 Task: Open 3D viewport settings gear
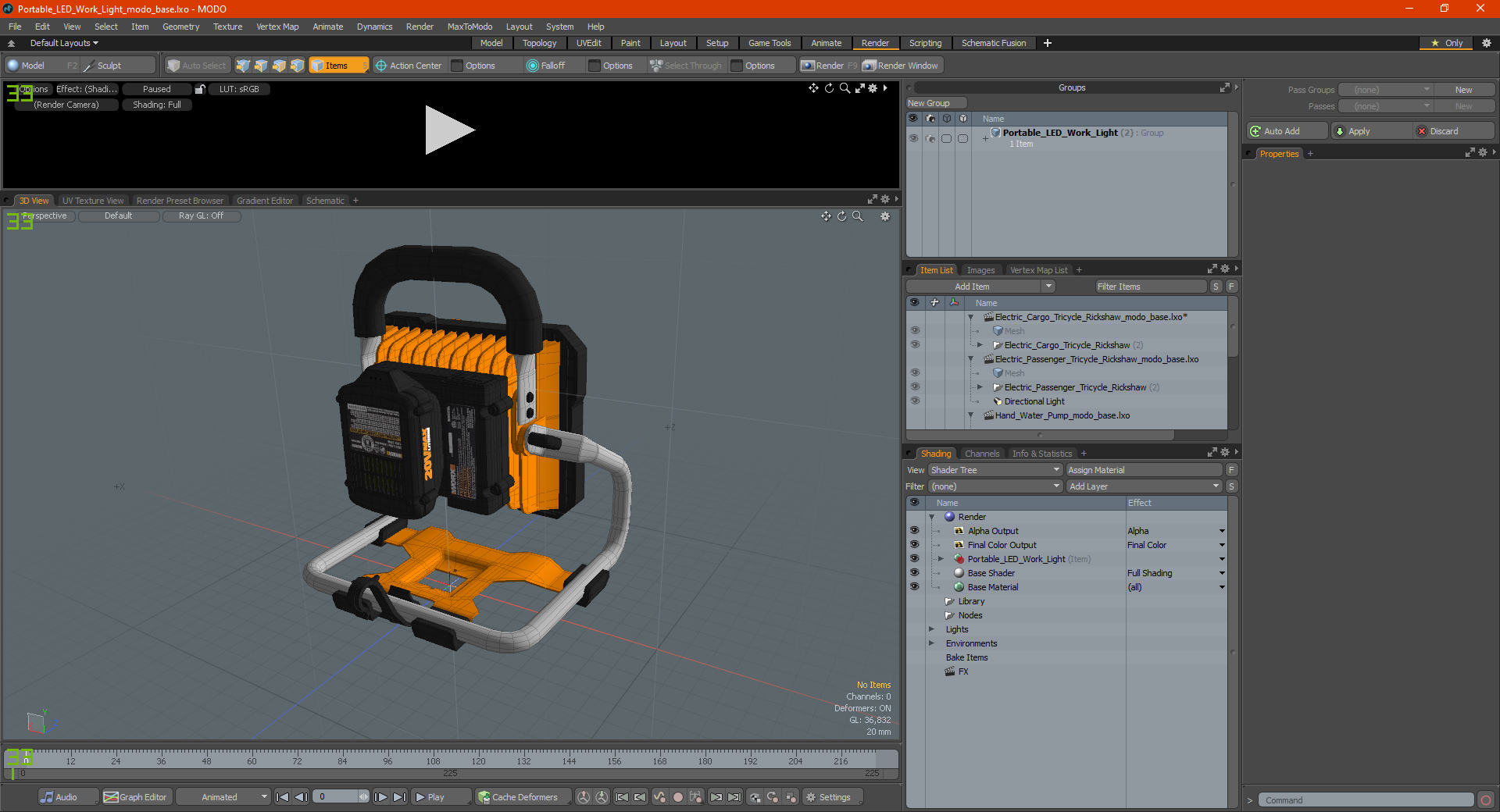[885, 216]
